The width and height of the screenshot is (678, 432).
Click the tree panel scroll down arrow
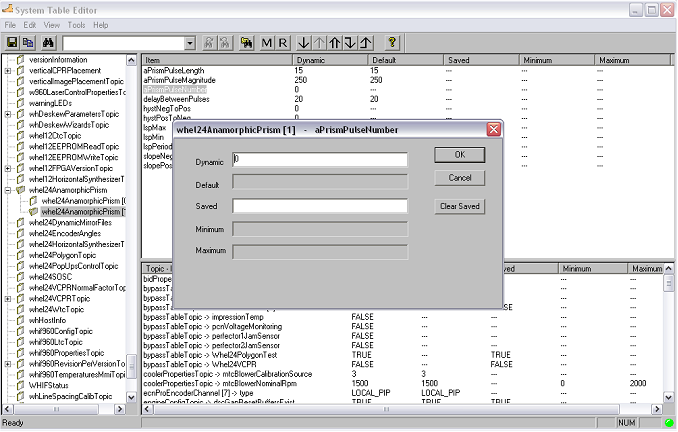[131, 397]
